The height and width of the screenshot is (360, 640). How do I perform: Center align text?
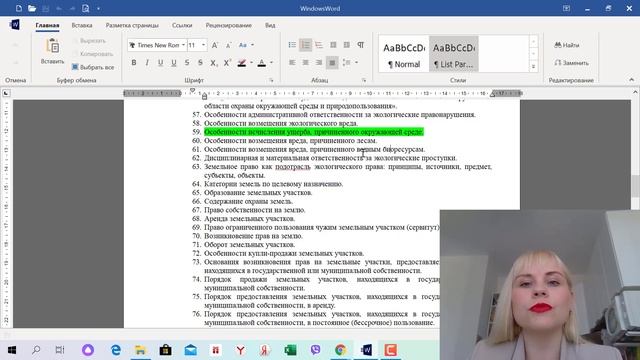305,63
